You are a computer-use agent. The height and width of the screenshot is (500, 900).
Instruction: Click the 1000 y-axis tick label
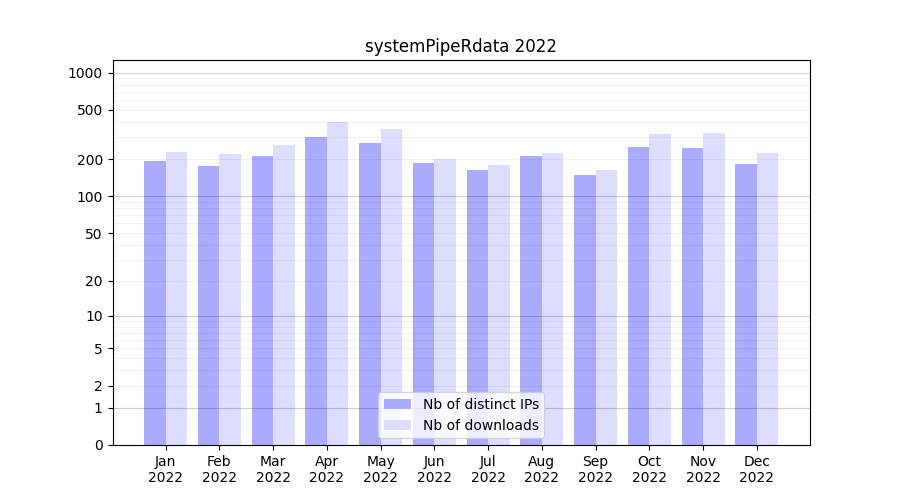[85, 73]
